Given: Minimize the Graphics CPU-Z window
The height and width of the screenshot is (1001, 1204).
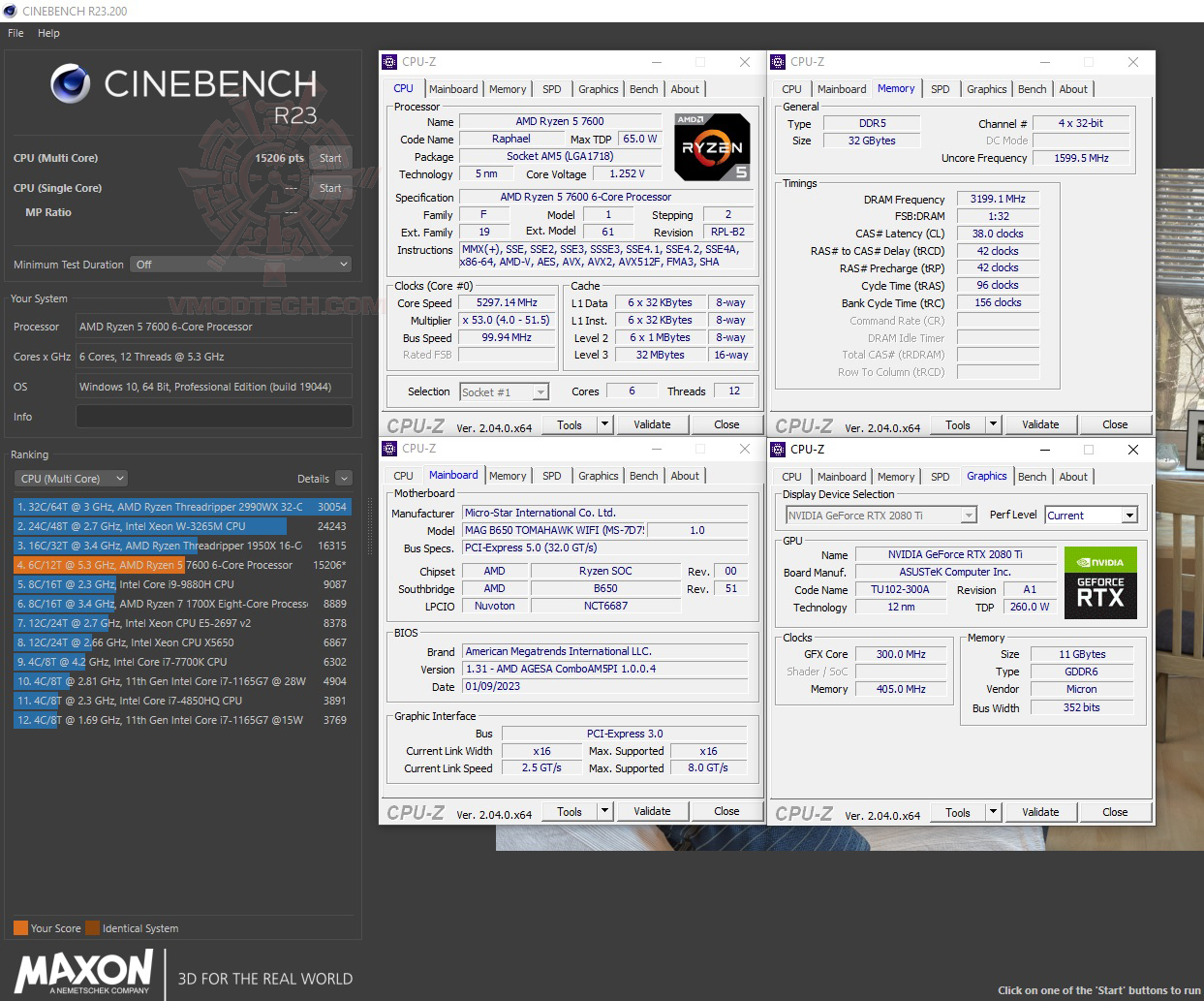Looking at the screenshot, I should pyautogui.click(x=1045, y=450).
